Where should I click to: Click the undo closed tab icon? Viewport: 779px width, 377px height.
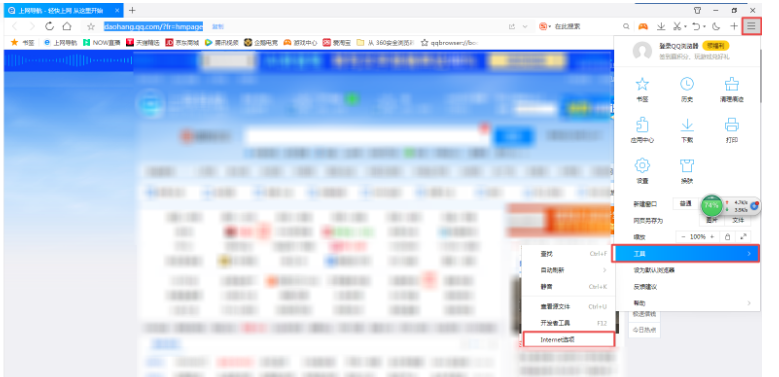pos(697,26)
